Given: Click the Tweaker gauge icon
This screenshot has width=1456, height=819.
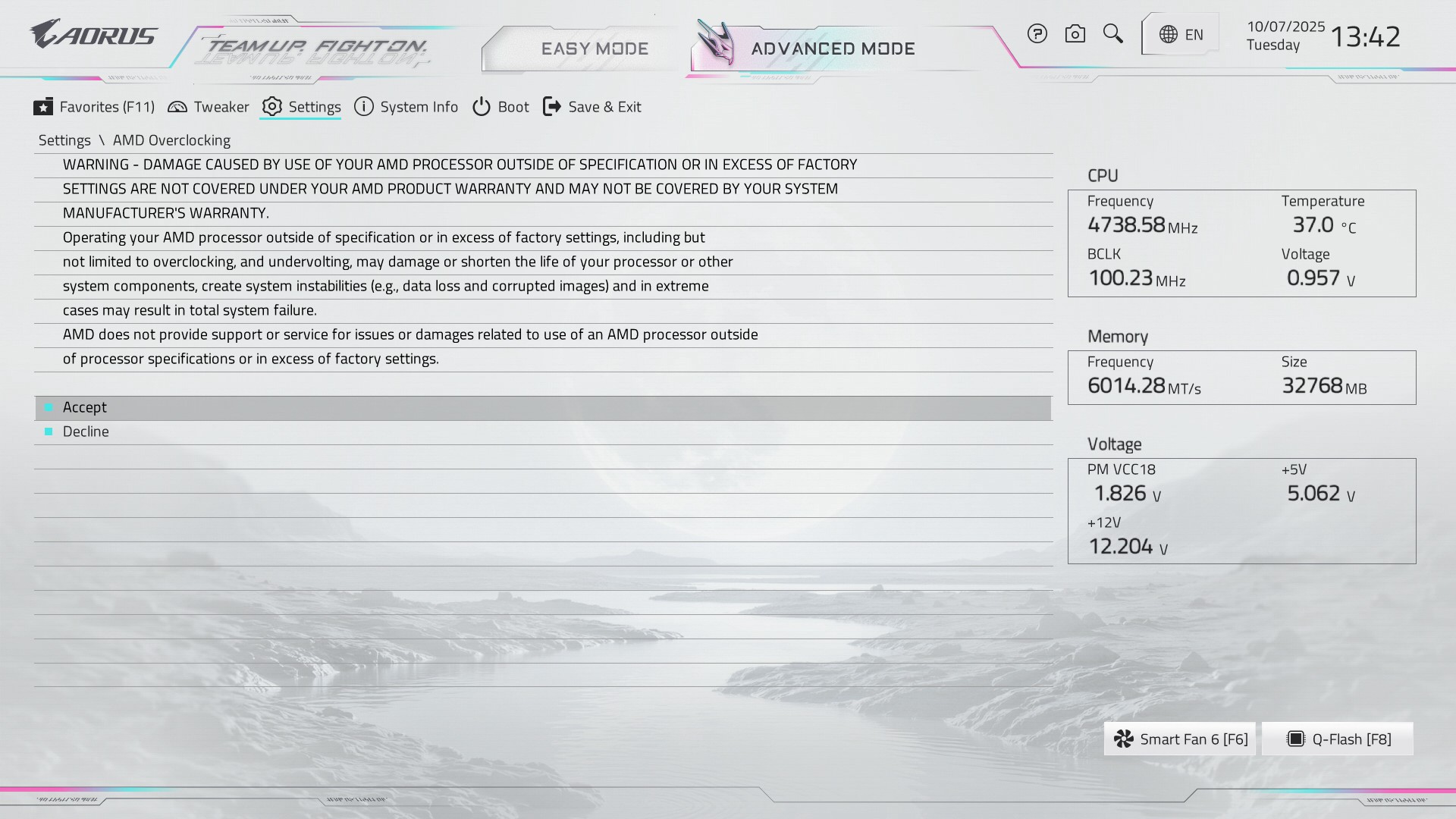Looking at the screenshot, I should (x=177, y=107).
